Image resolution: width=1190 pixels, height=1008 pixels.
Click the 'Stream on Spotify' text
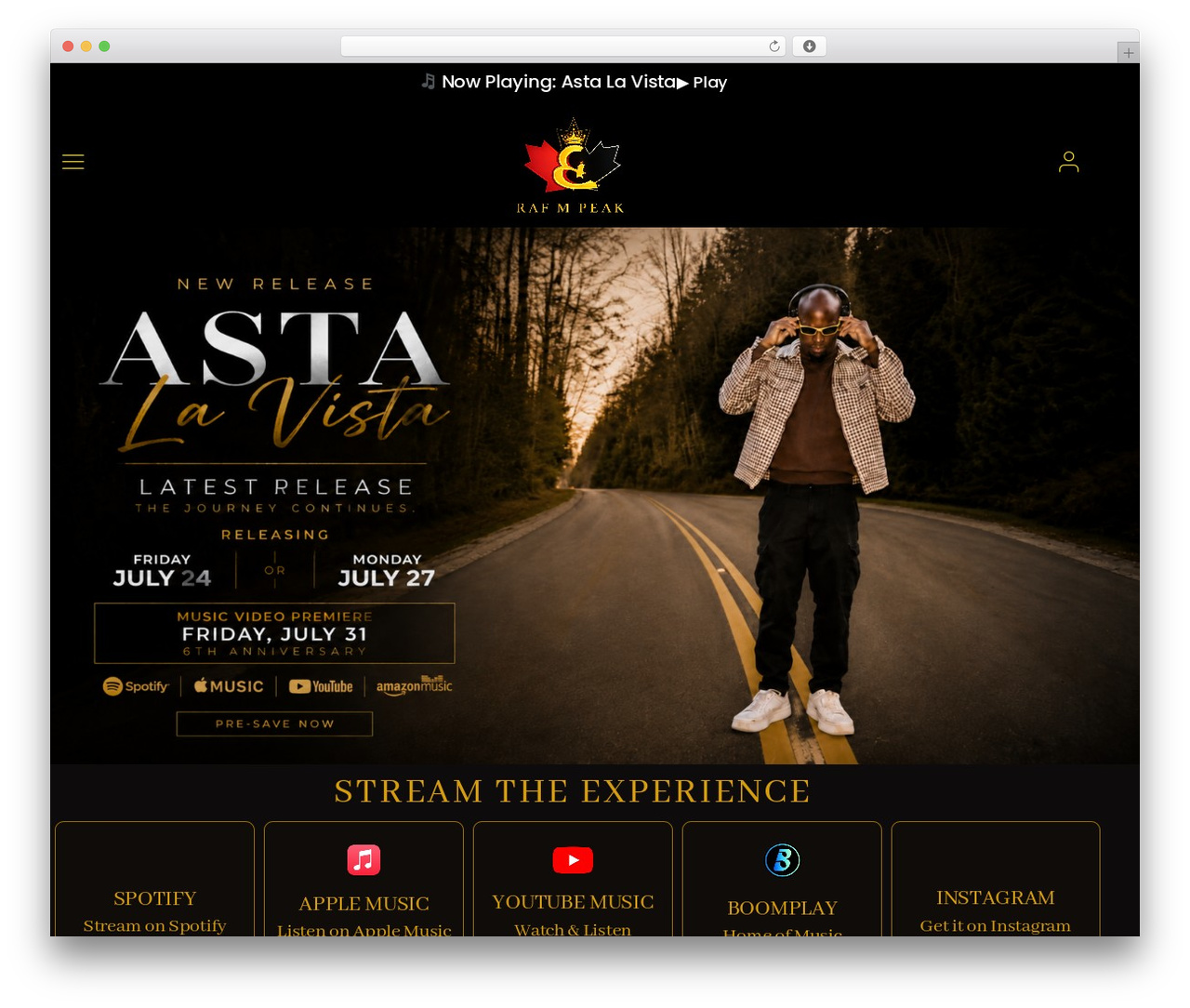point(154,925)
